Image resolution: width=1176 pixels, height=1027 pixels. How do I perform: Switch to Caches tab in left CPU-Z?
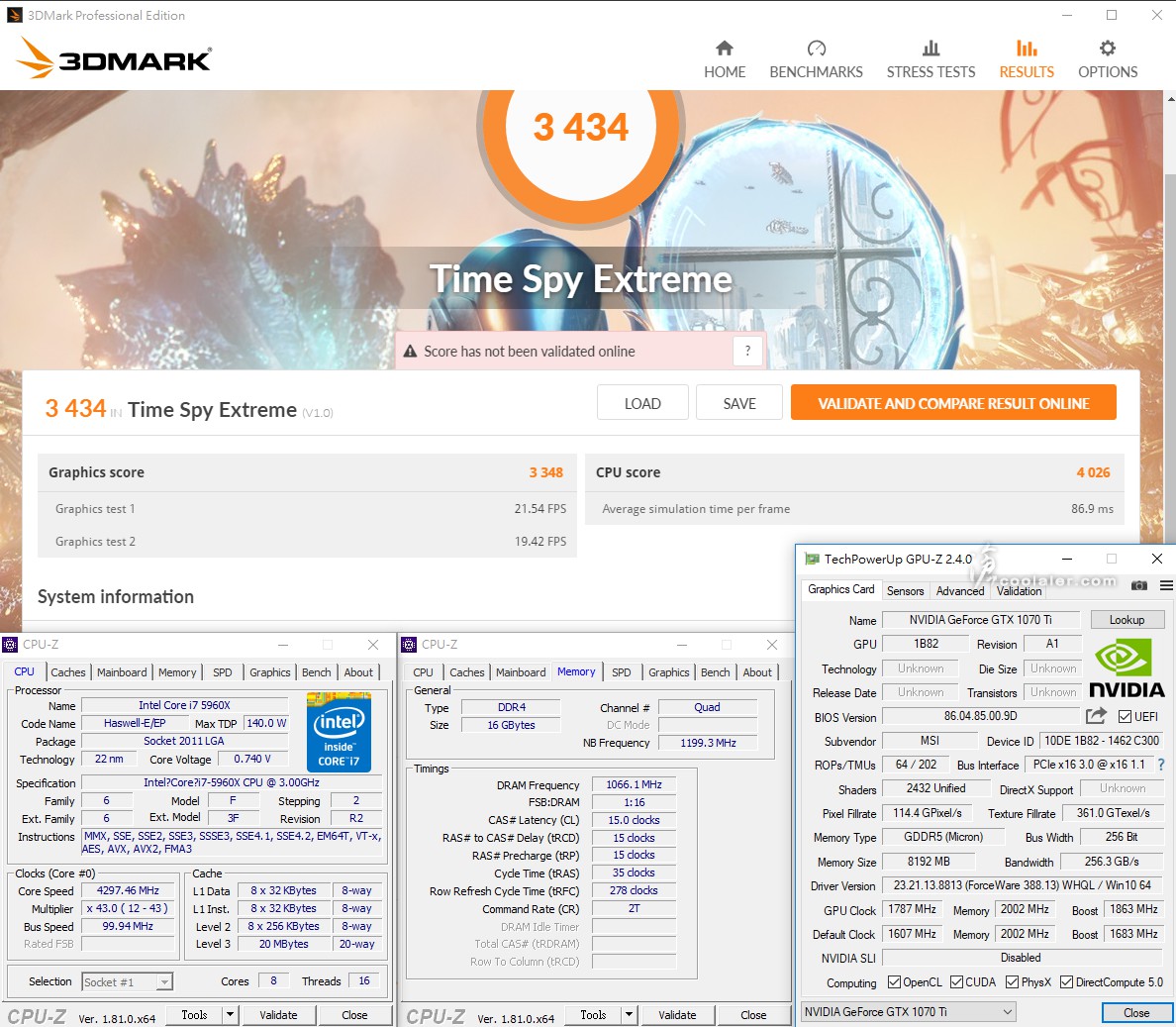tap(68, 672)
